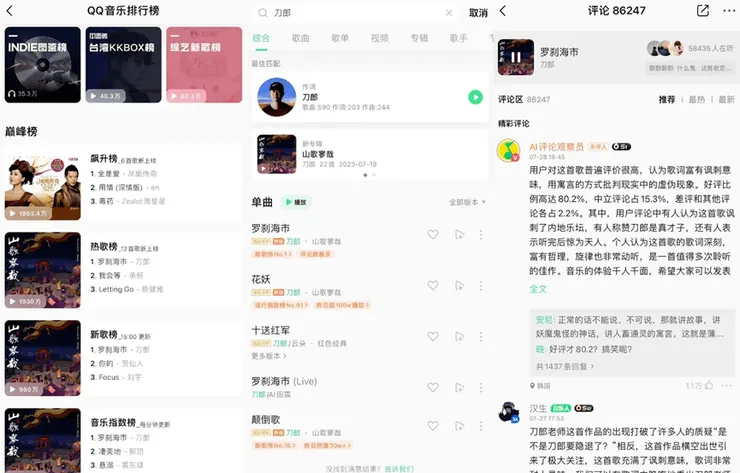The height and width of the screenshot is (473, 740).
Task: Like 罗刹海市 (Live) with heart
Action: pyautogui.click(x=433, y=388)
